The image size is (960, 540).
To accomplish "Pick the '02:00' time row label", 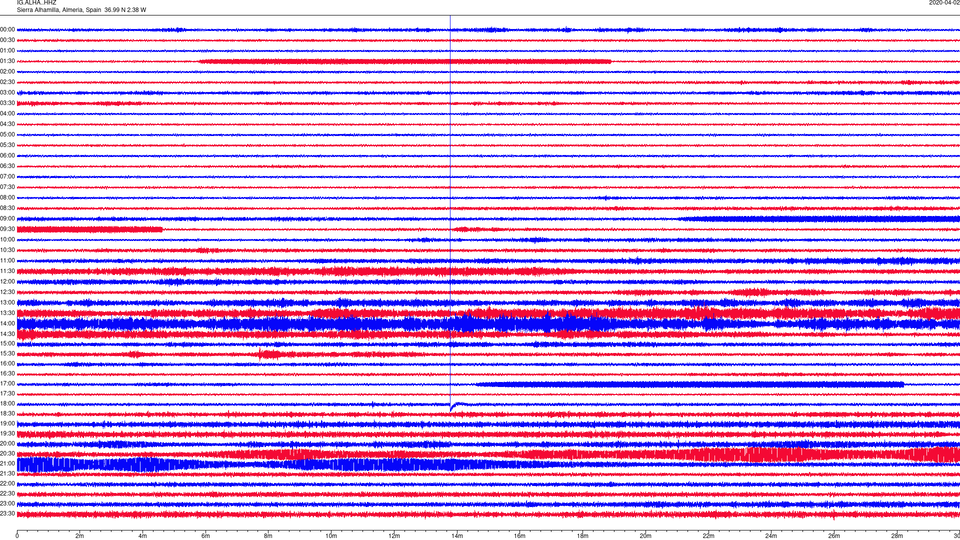I will [x=7, y=72].
